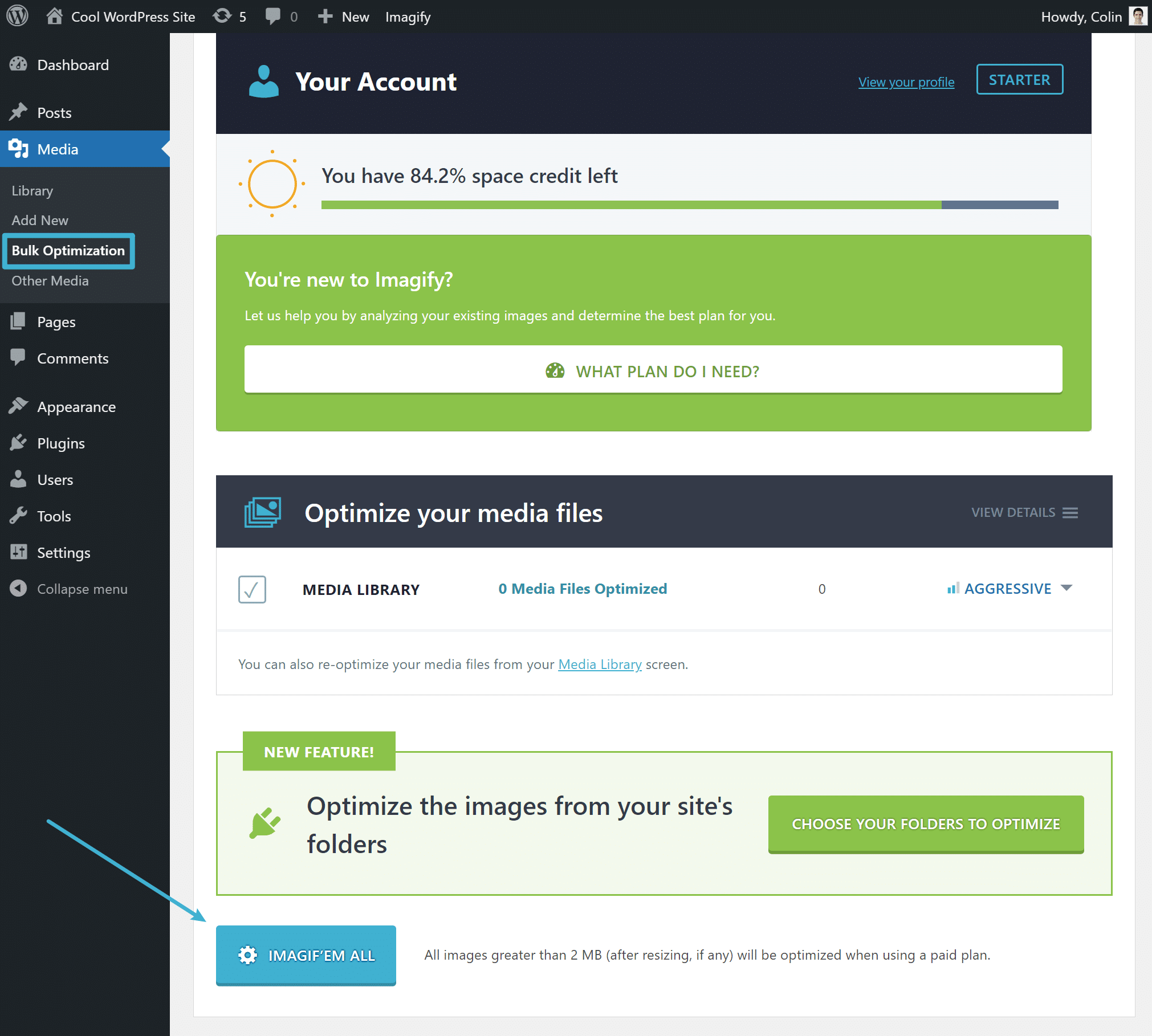Screen dimensions: 1152x1036
Task: Click the updates refresh icon showing 5
Action: (222, 16)
